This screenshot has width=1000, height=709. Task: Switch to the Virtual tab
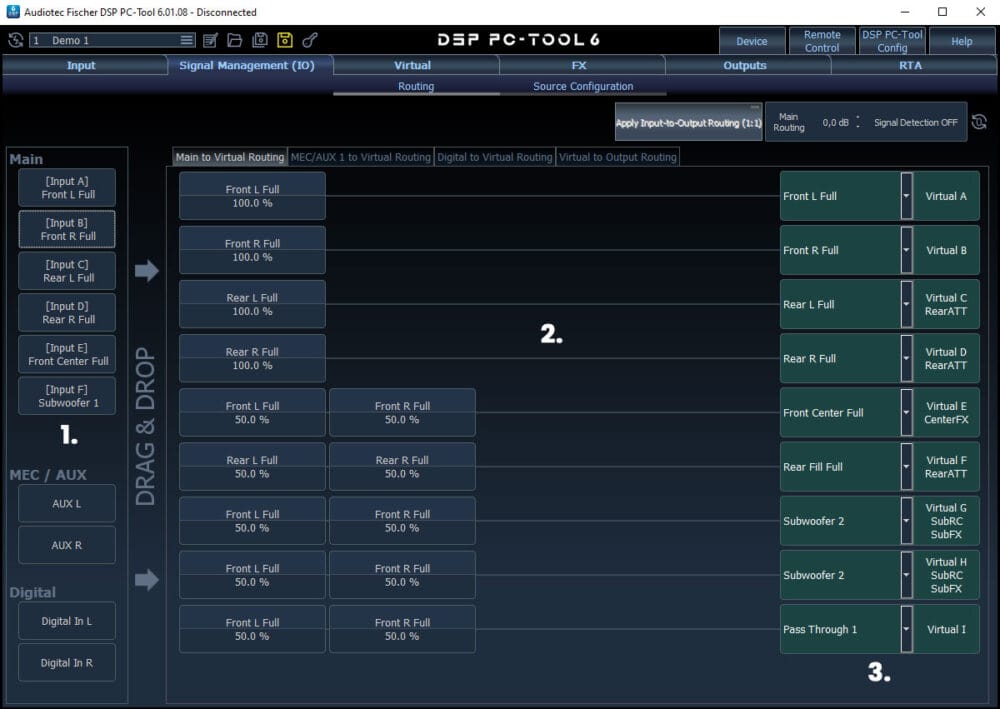413,65
